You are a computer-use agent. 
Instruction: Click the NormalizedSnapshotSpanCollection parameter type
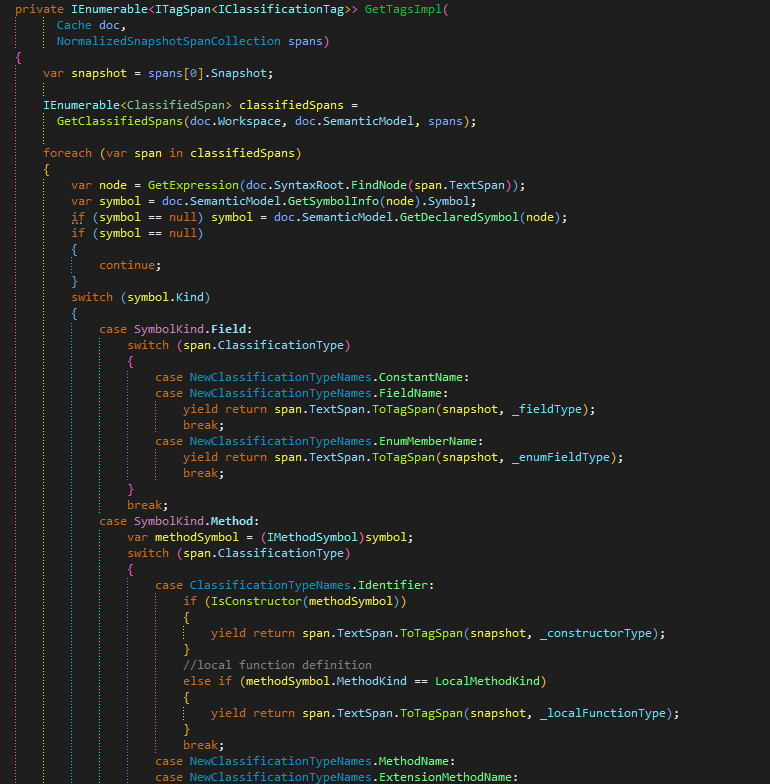(168, 41)
